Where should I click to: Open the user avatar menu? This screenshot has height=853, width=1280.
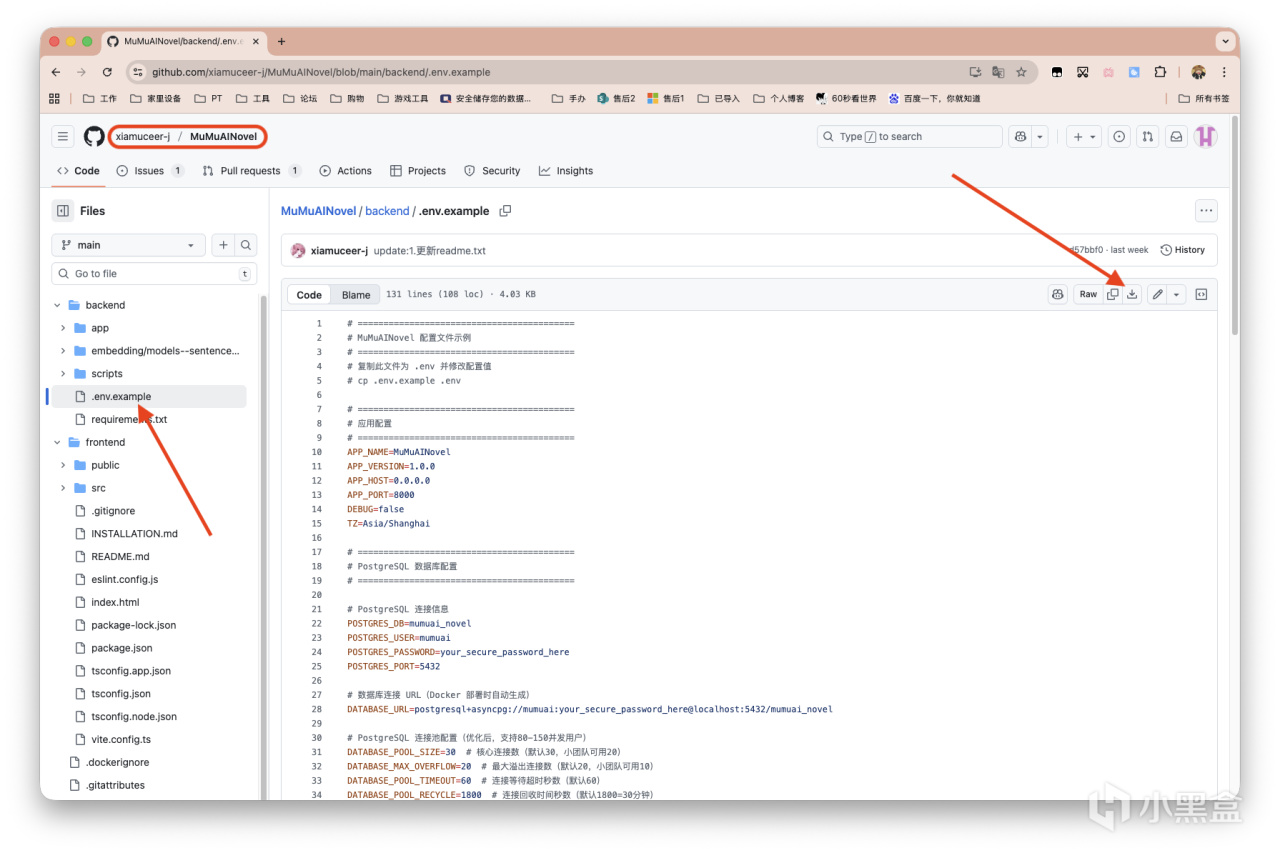click(1206, 137)
